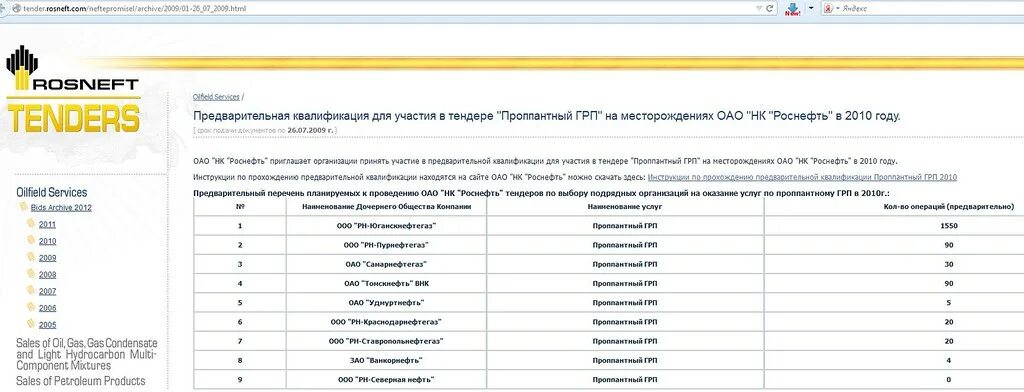1024x392 pixels.
Task: Click Проппантный ГРП in the Ванкорнефть row
Action: 625,361
